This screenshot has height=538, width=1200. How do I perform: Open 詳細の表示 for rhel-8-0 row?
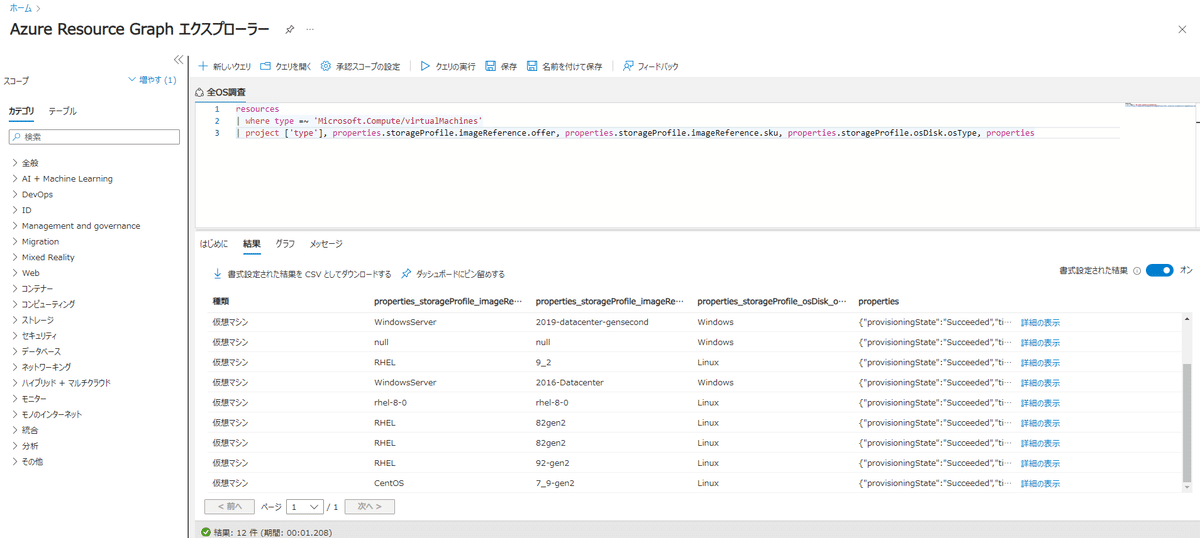[1040, 402]
